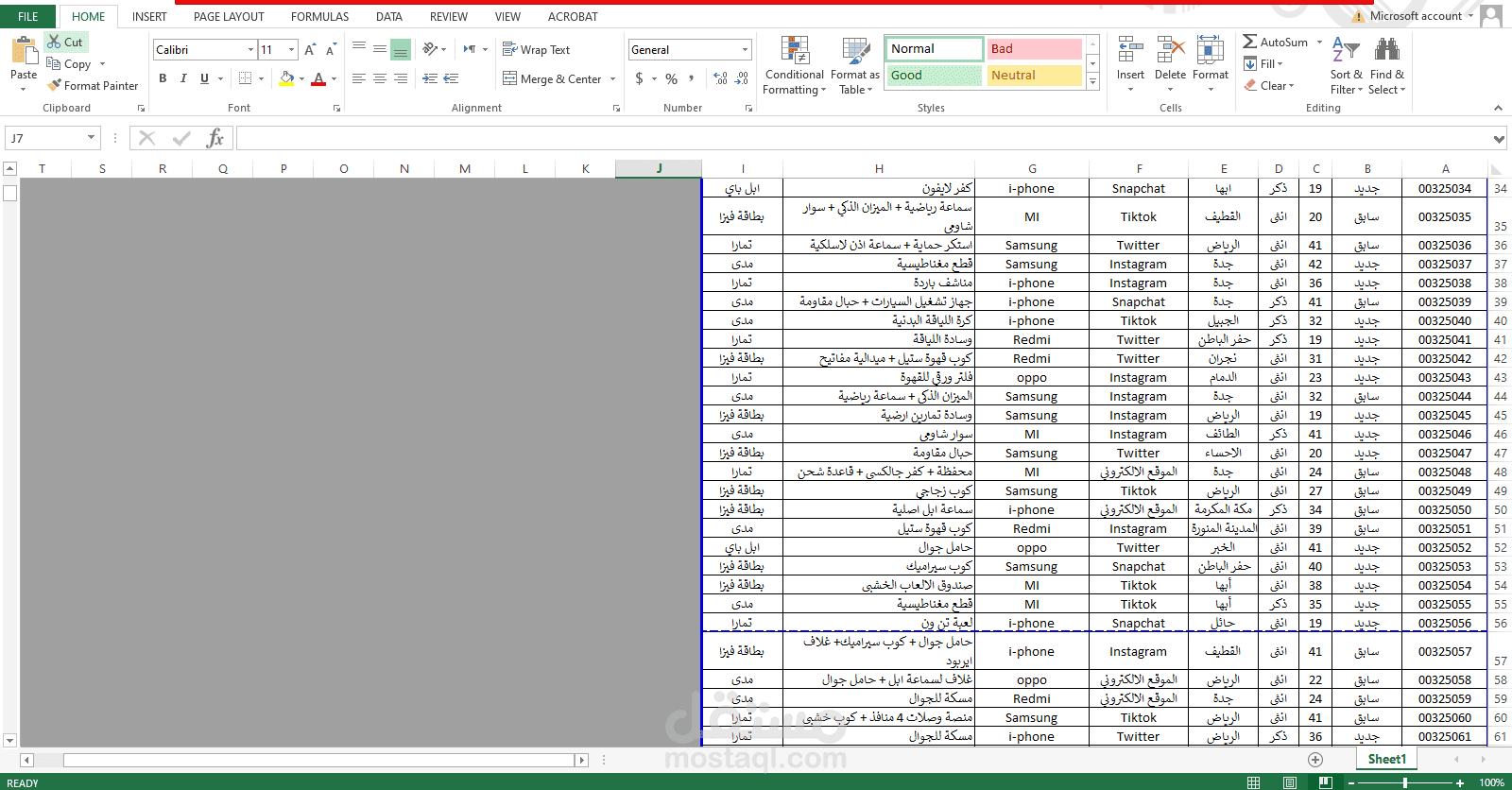
Task: Switch to DATA tab
Action: (389, 16)
